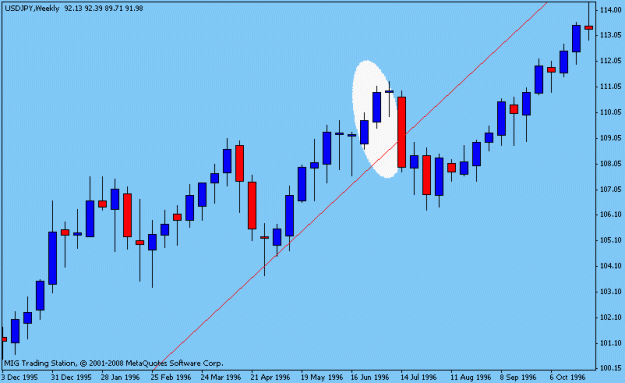Screen dimensions: 625x383
Task: Click the 114.00 price axis label
Action: 611,10
